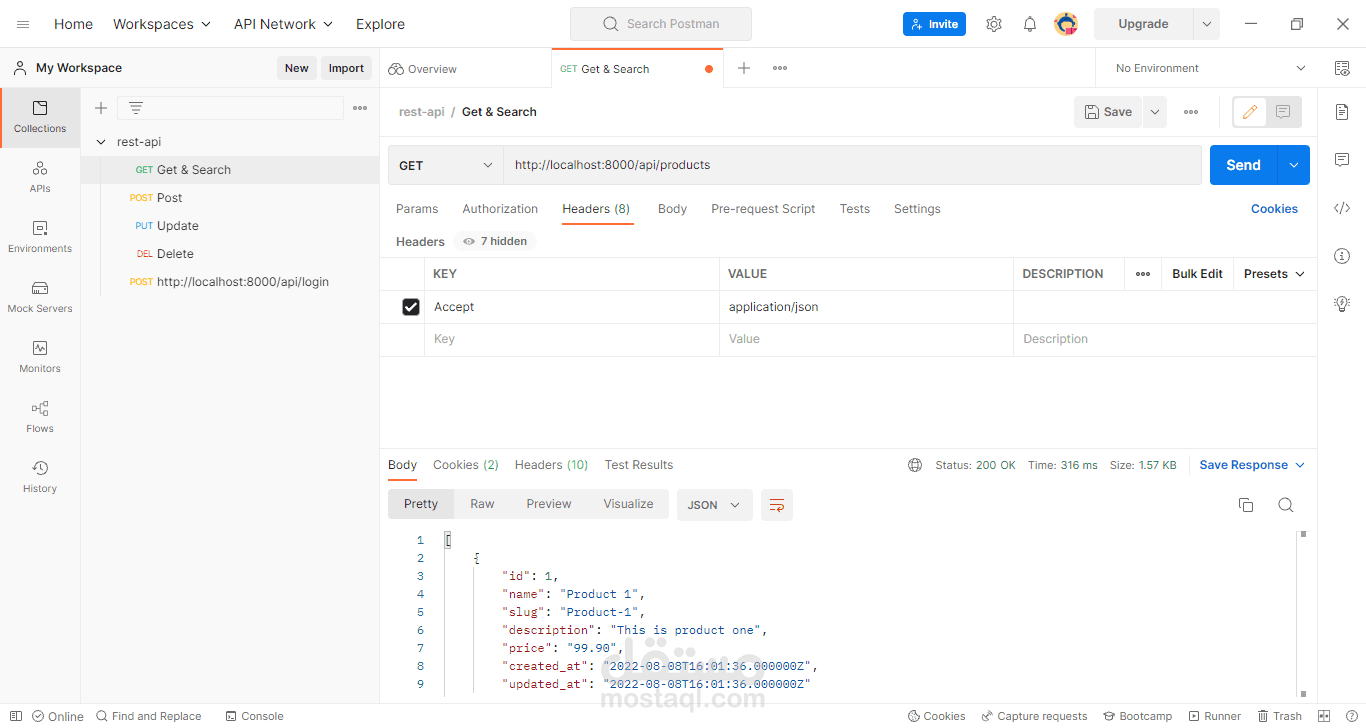Toggle the response line wrap icon

click(777, 505)
